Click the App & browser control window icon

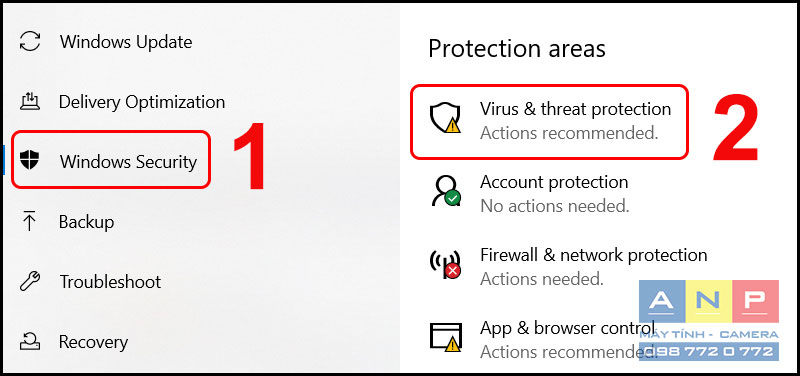(445, 338)
